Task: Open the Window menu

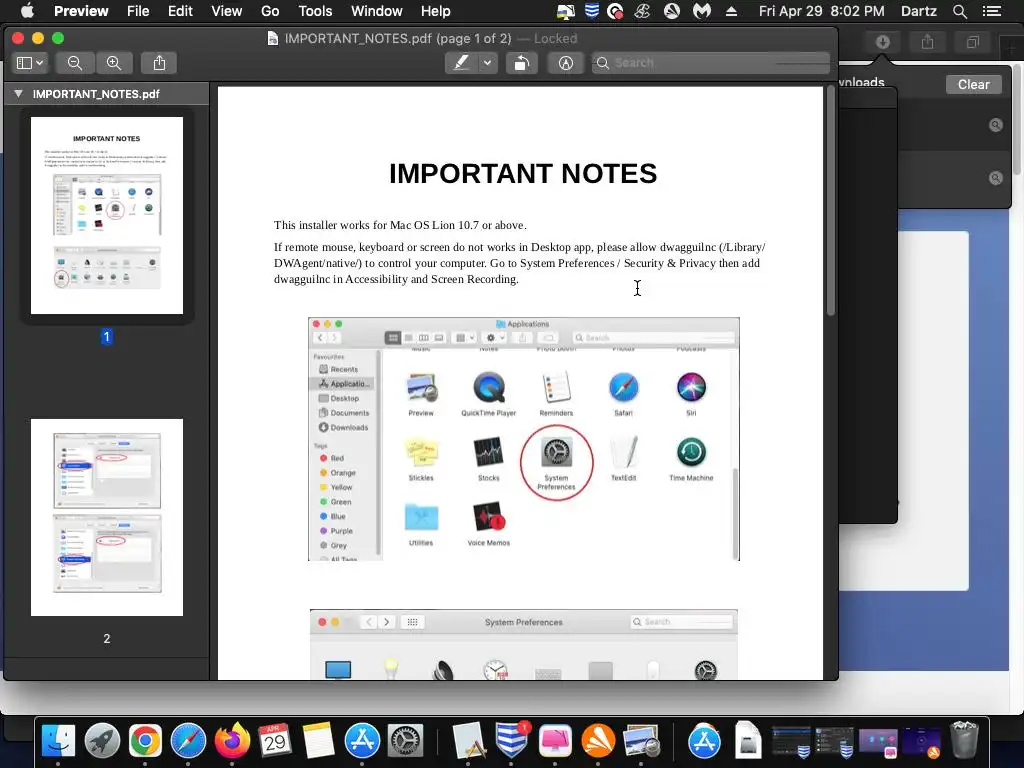Action: pyautogui.click(x=377, y=11)
